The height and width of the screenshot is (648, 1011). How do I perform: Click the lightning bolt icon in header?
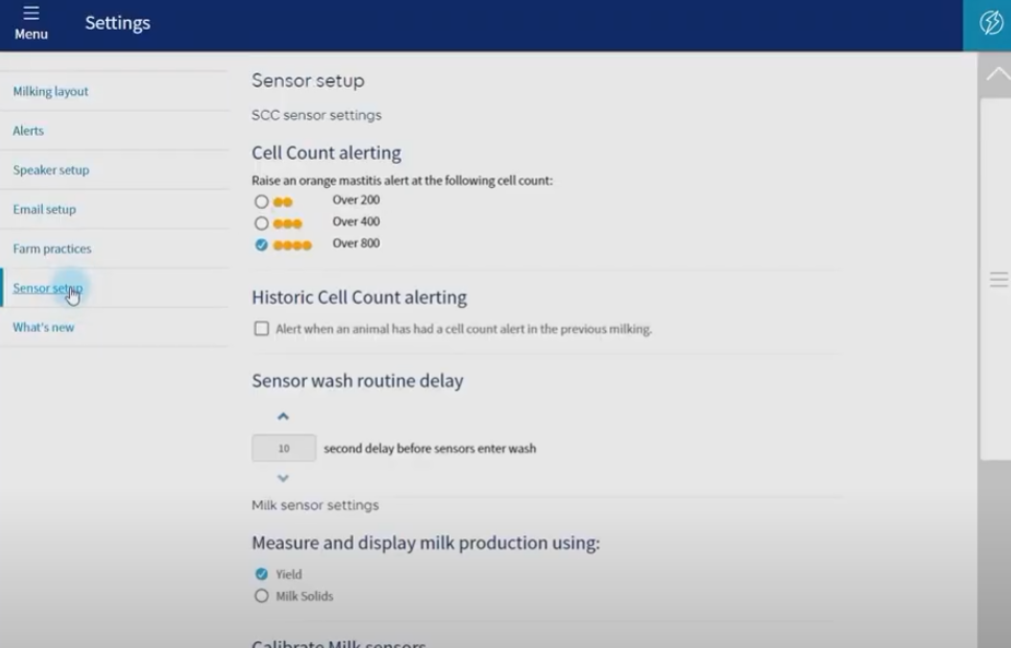point(991,23)
